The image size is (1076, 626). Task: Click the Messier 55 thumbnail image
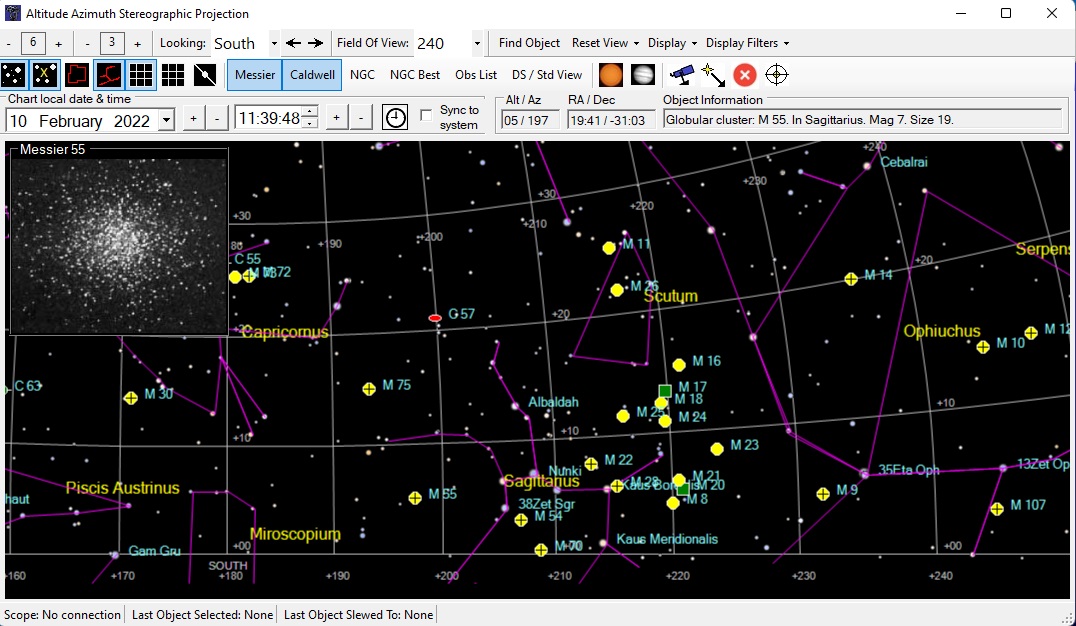(x=119, y=245)
